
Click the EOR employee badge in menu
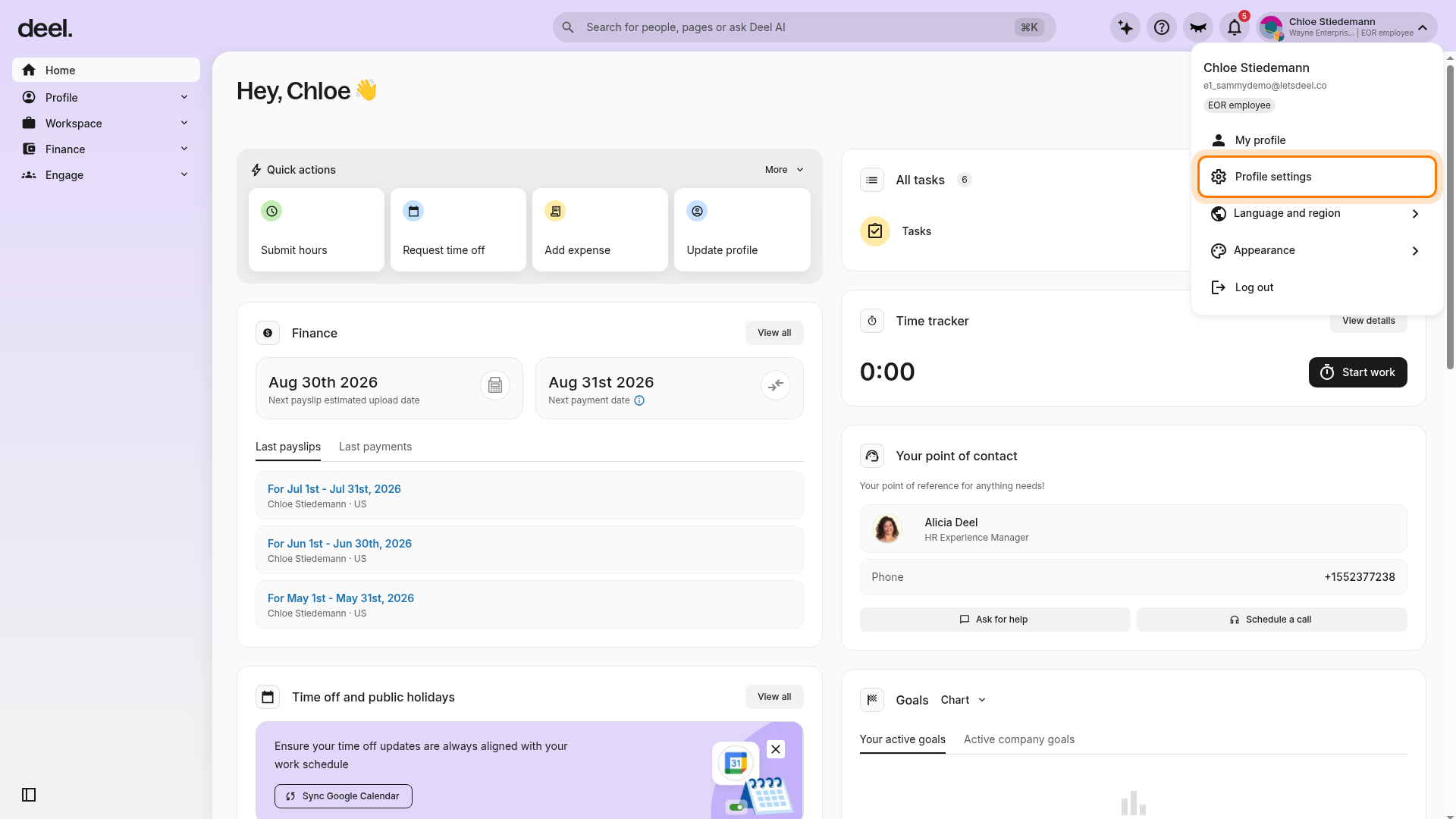coord(1239,105)
